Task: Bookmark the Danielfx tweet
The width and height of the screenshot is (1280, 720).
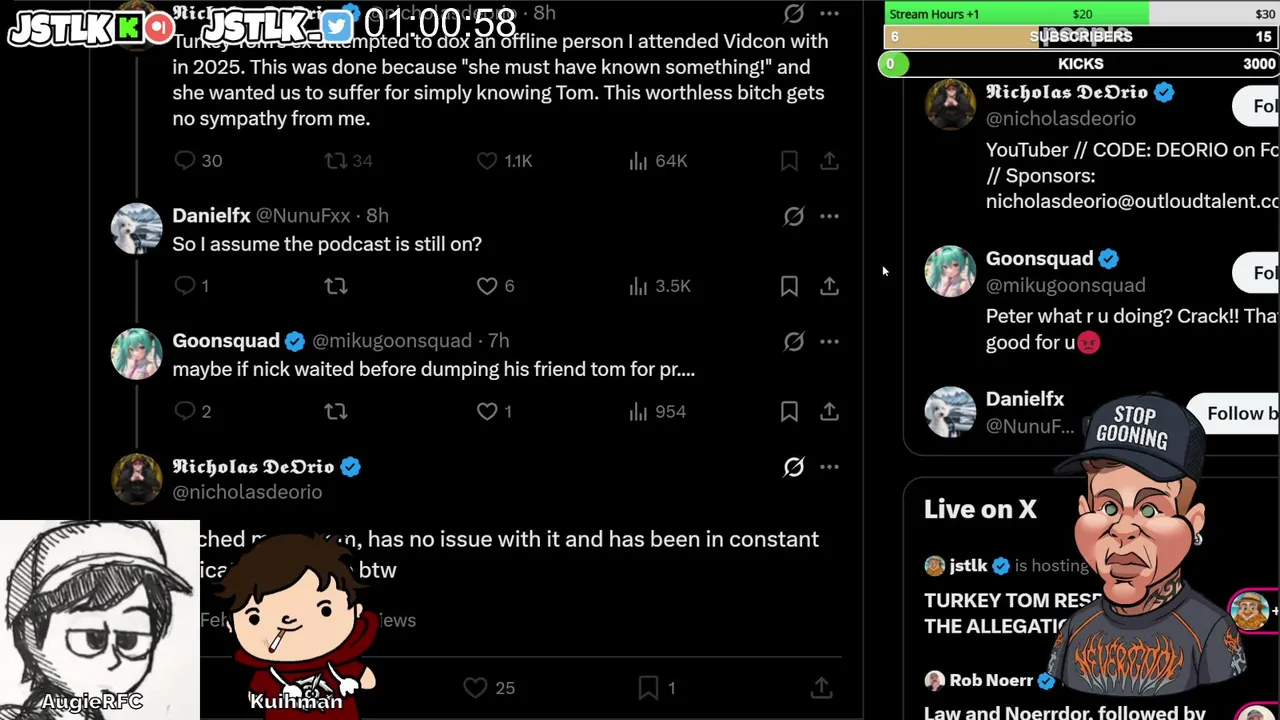Action: [x=789, y=286]
